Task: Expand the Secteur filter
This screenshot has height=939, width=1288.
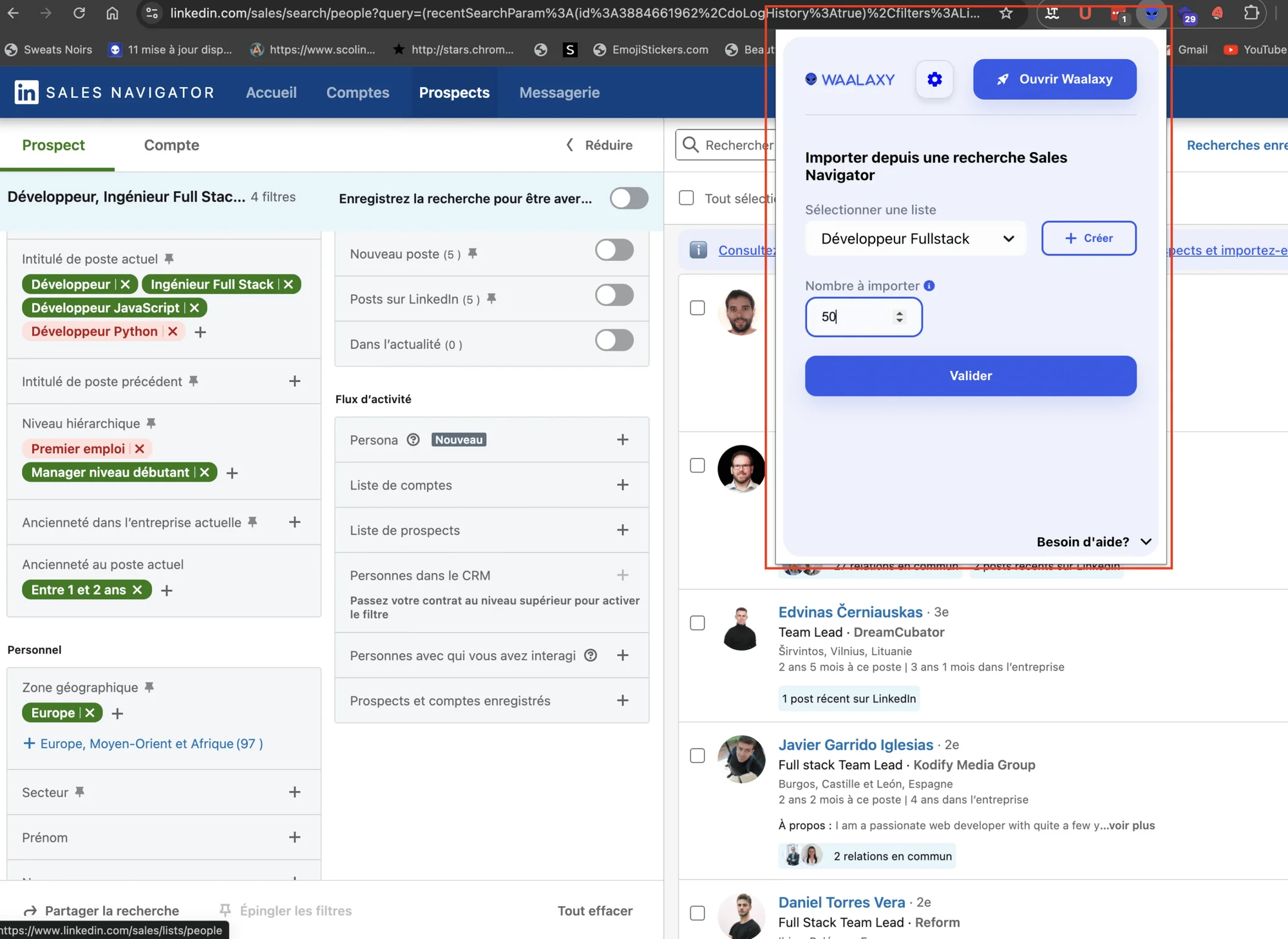Action: 295,792
